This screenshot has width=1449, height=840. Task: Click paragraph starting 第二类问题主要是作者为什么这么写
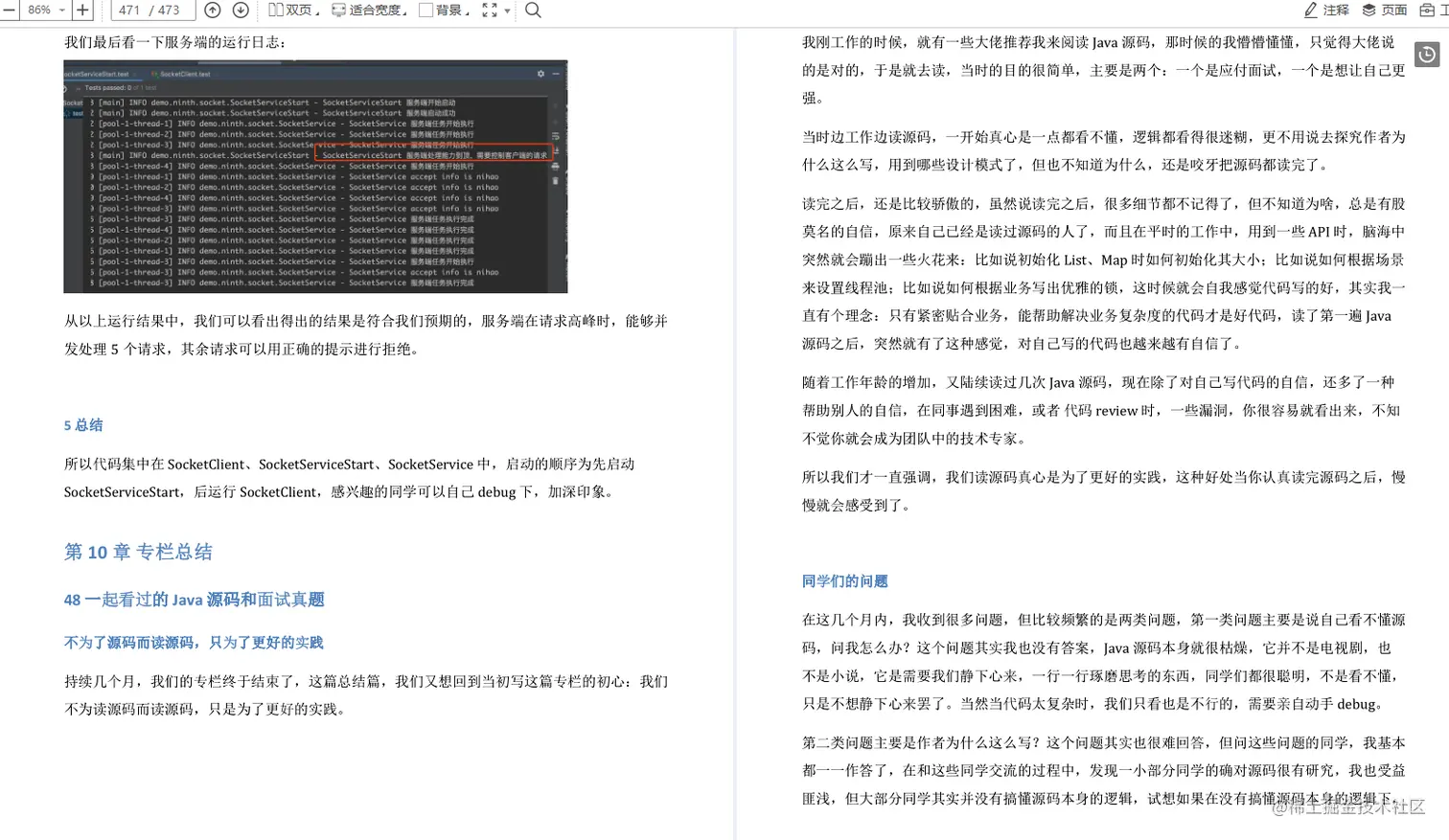(x=1104, y=770)
